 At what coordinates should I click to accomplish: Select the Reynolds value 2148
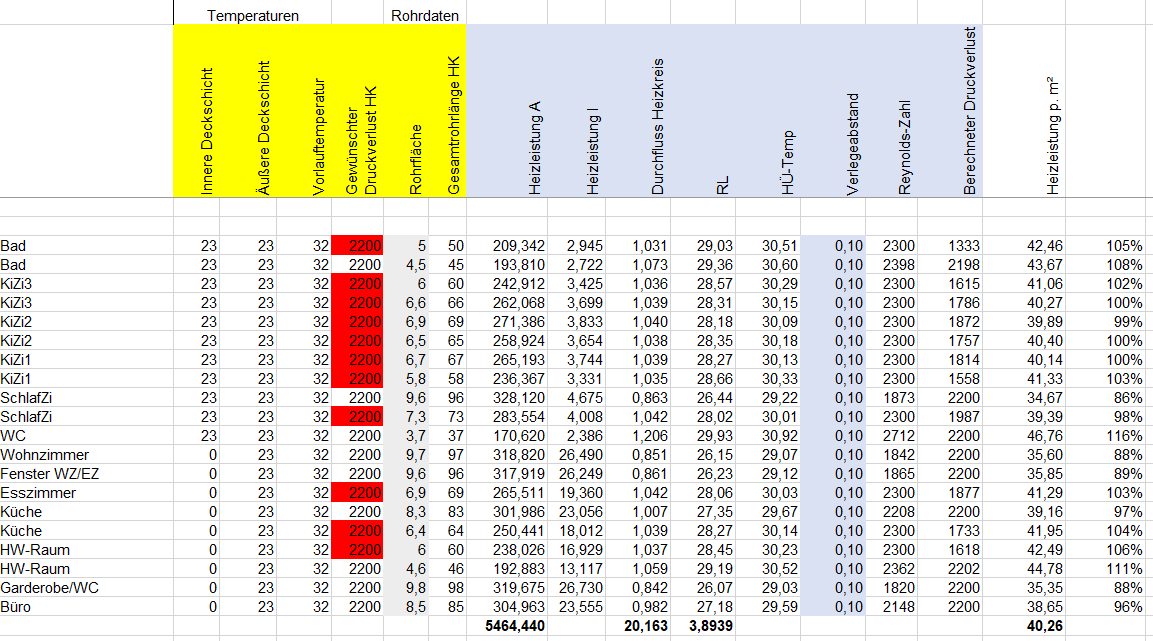coord(899,607)
